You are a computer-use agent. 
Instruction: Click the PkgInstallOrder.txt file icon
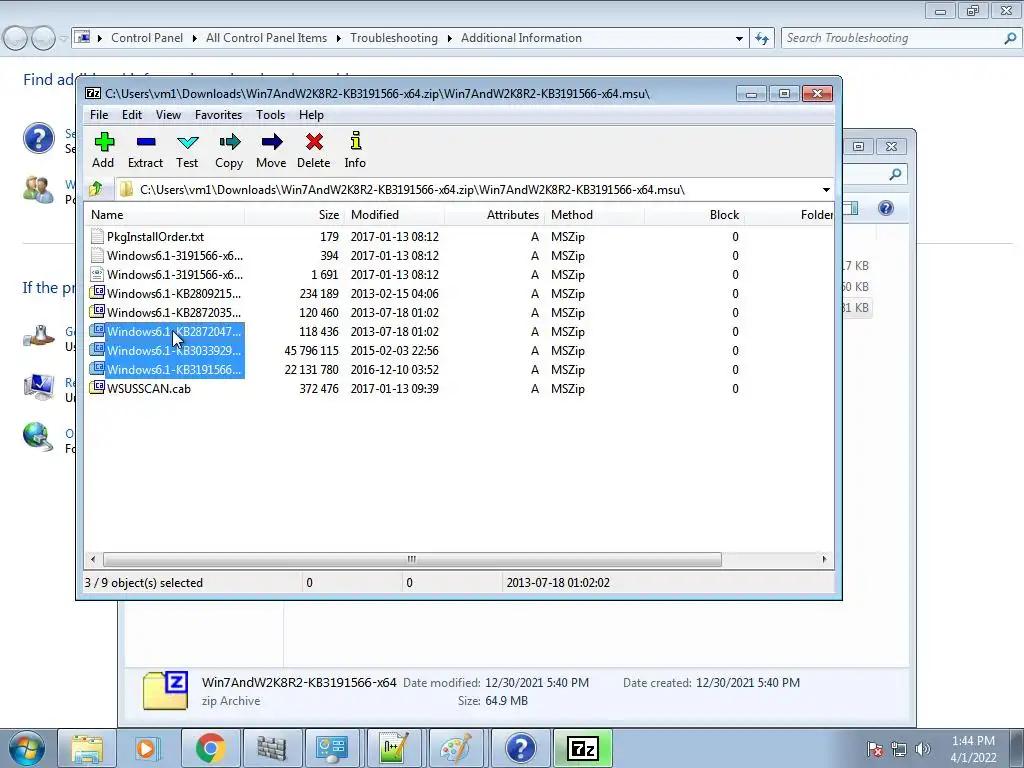point(97,236)
